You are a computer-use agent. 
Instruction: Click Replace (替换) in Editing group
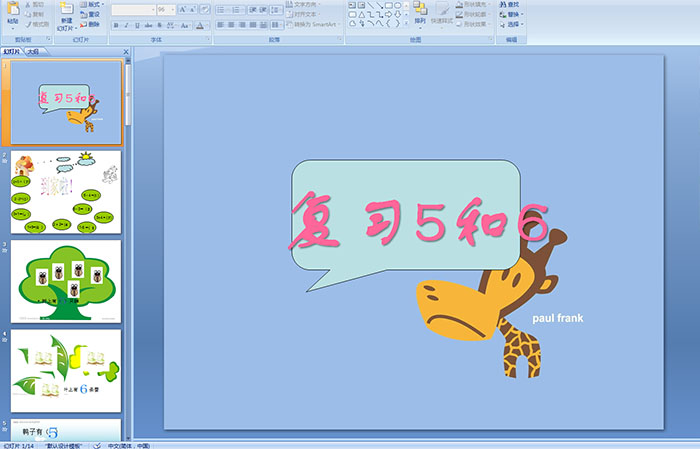tap(509, 14)
